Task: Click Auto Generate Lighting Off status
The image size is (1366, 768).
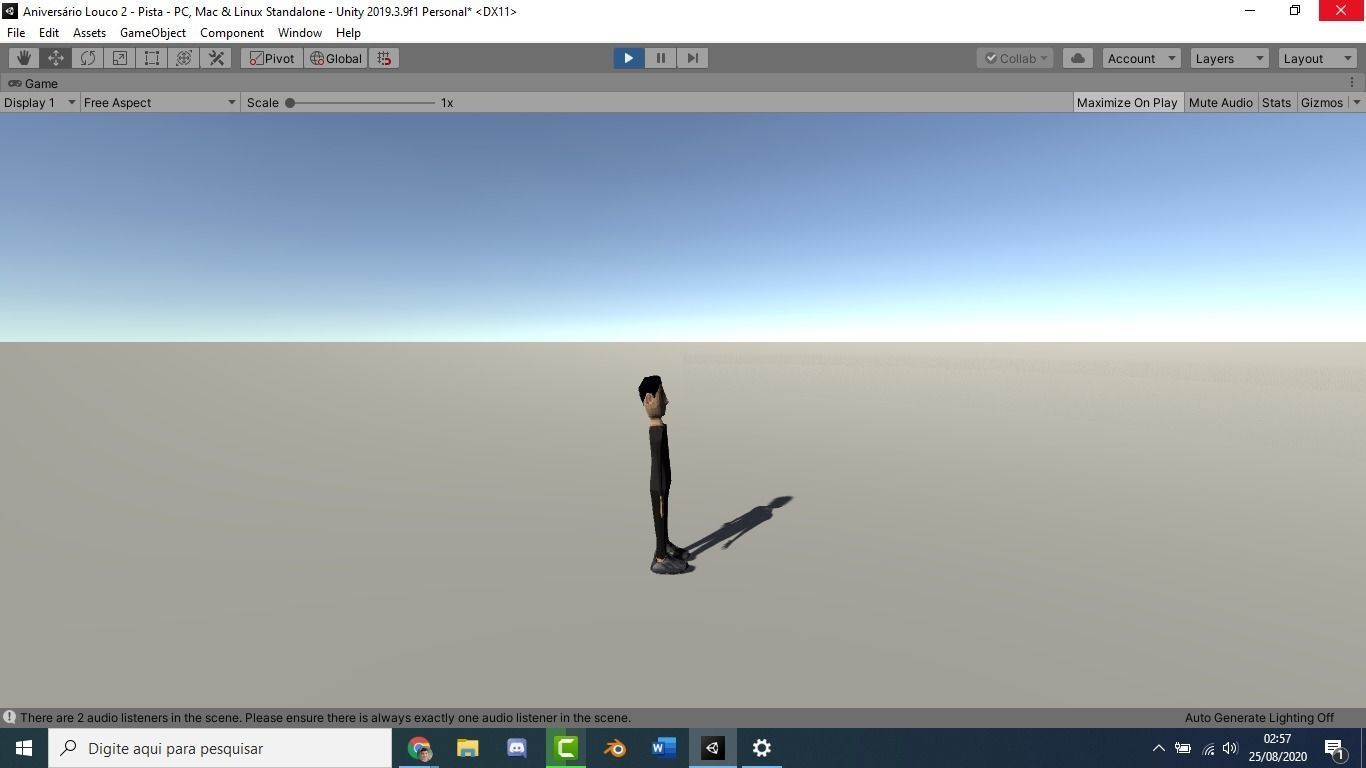Action: click(x=1259, y=717)
